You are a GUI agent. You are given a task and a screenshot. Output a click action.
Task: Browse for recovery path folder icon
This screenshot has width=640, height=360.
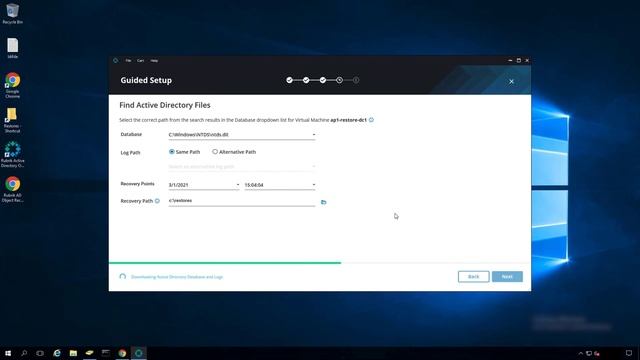pyautogui.click(x=324, y=202)
